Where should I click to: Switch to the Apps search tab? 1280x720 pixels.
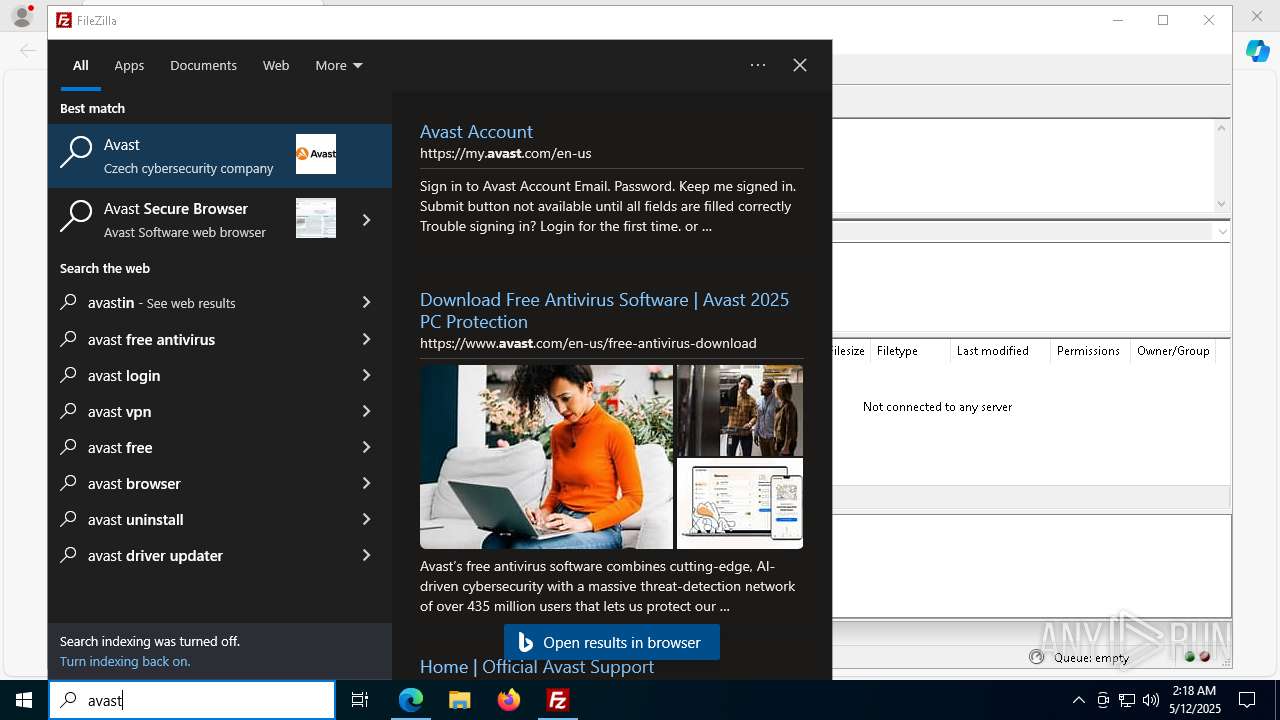click(x=129, y=65)
